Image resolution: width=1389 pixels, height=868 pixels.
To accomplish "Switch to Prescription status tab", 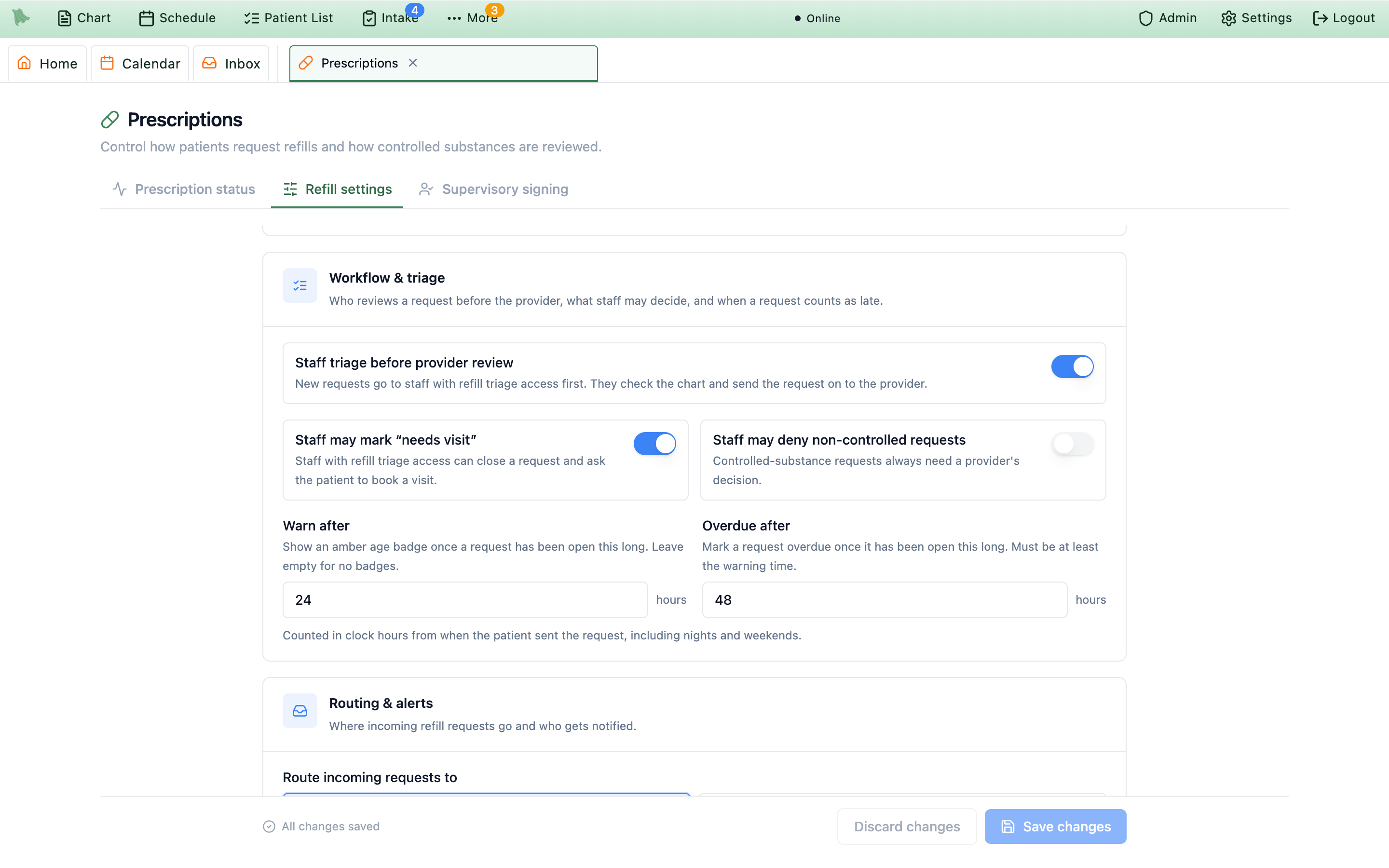I will point(184,190).
